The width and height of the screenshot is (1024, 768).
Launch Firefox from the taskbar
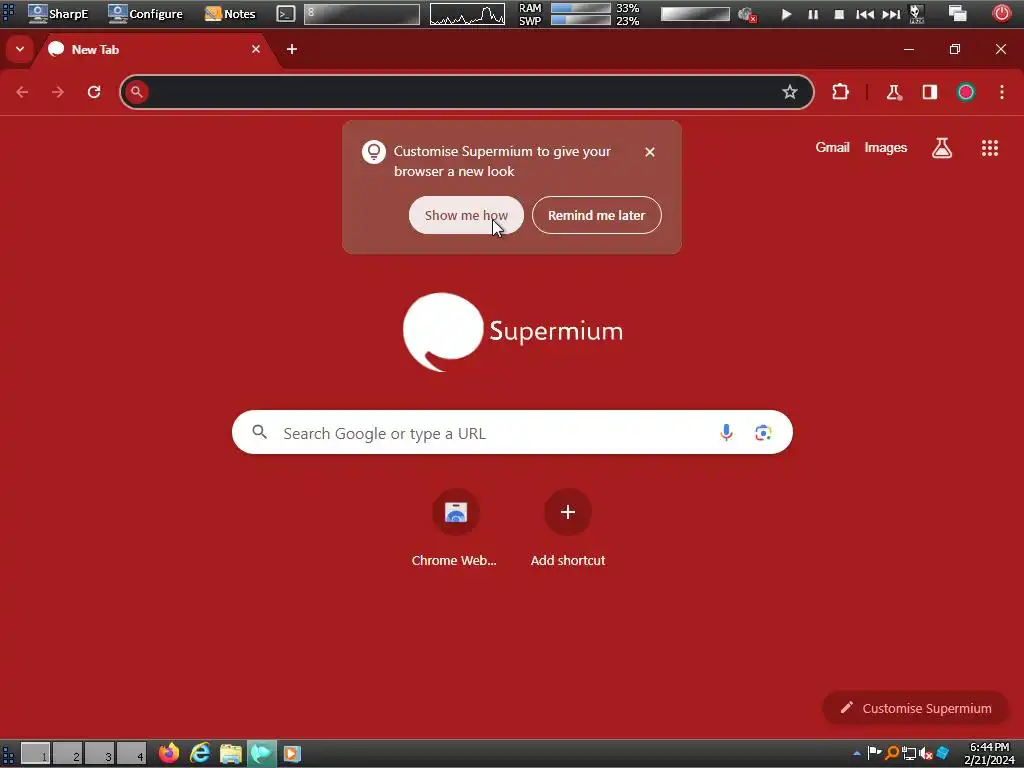[x=169, y=753]
